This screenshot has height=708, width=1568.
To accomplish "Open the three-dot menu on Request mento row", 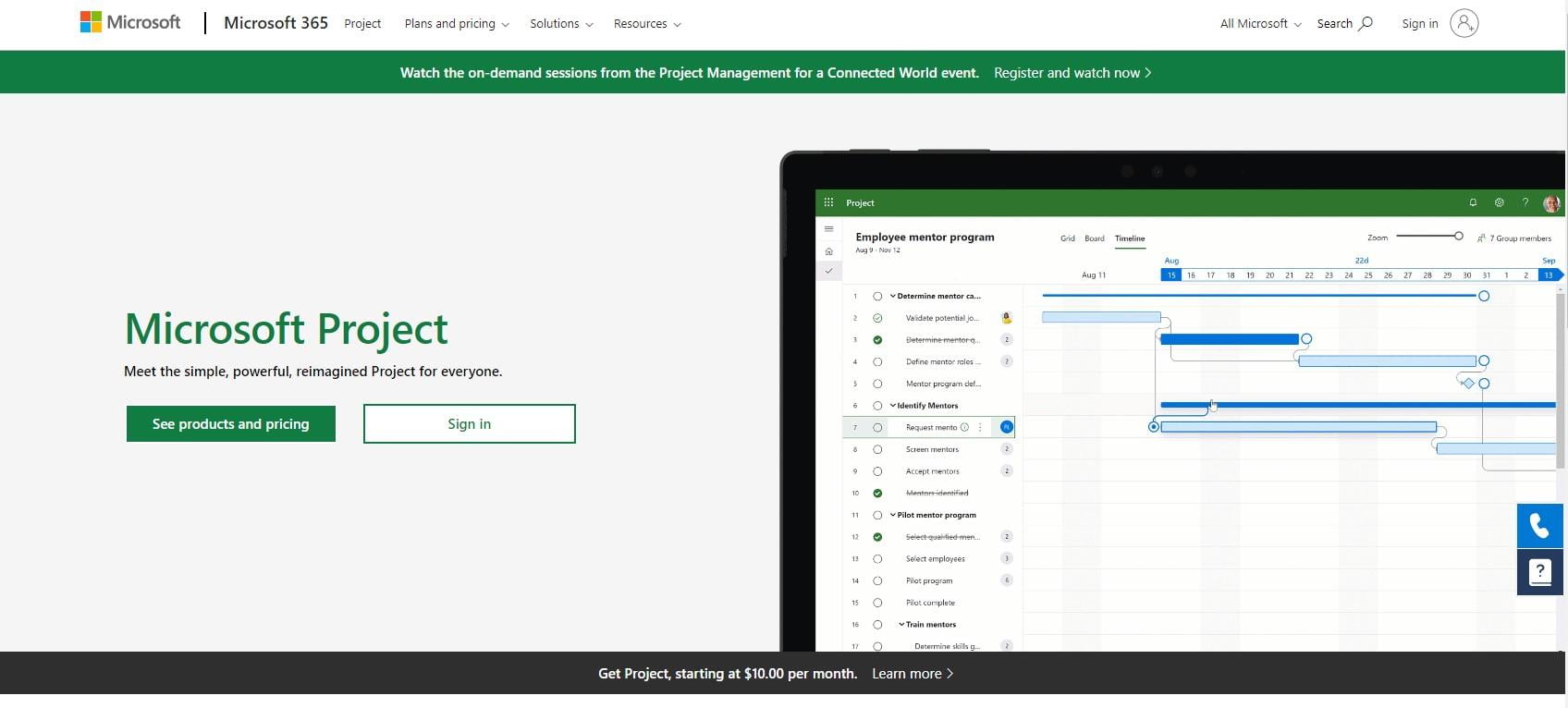I will [980, 427].
